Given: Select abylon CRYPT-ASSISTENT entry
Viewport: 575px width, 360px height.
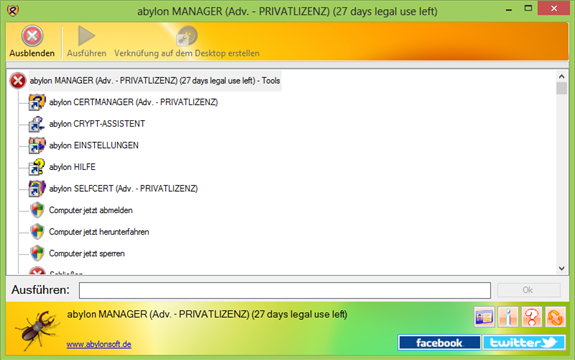Looking at the screenshot, I should [97, 124].
